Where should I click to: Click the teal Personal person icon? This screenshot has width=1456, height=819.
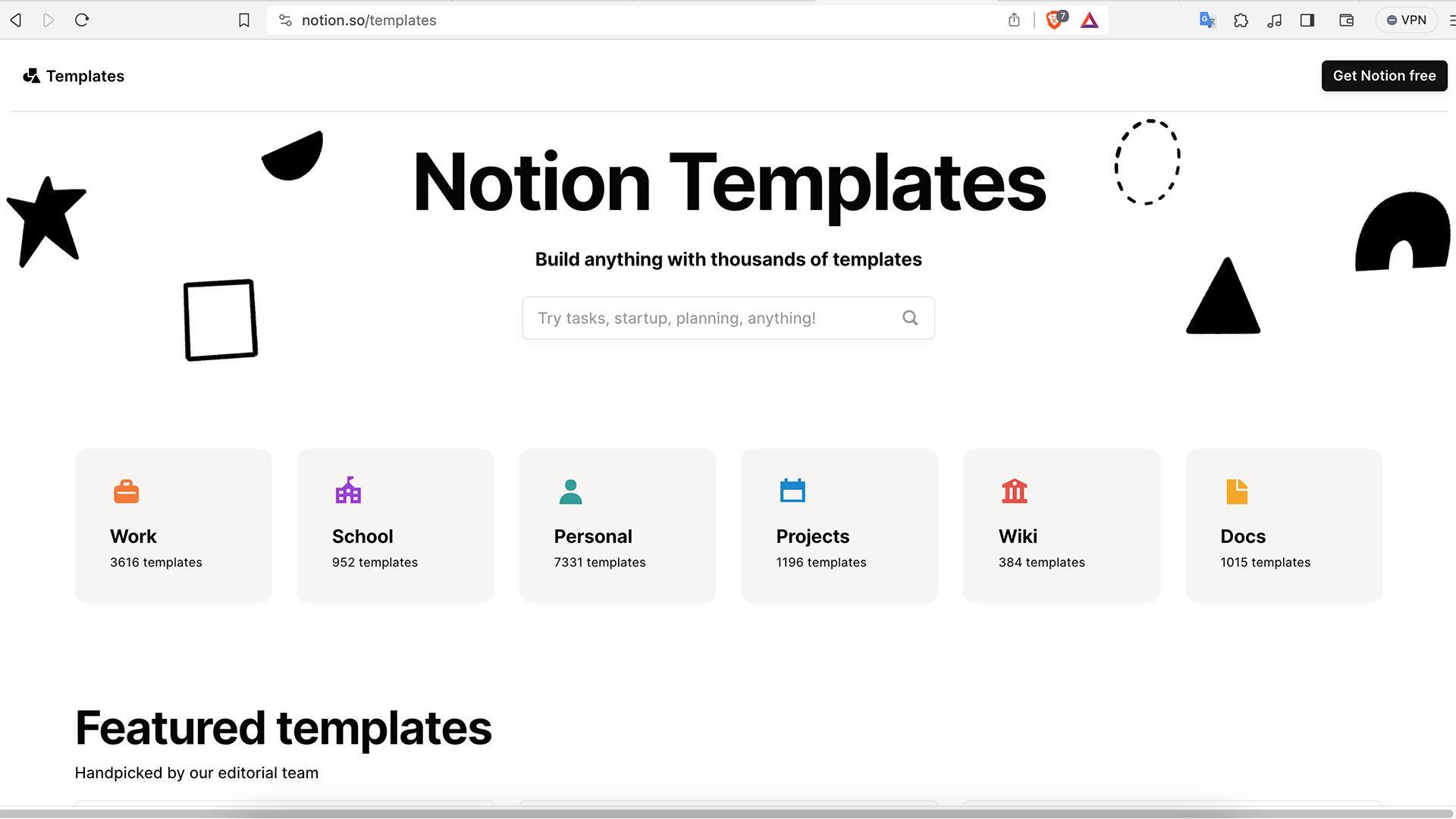pyautogui.click(x=570, y=491)
